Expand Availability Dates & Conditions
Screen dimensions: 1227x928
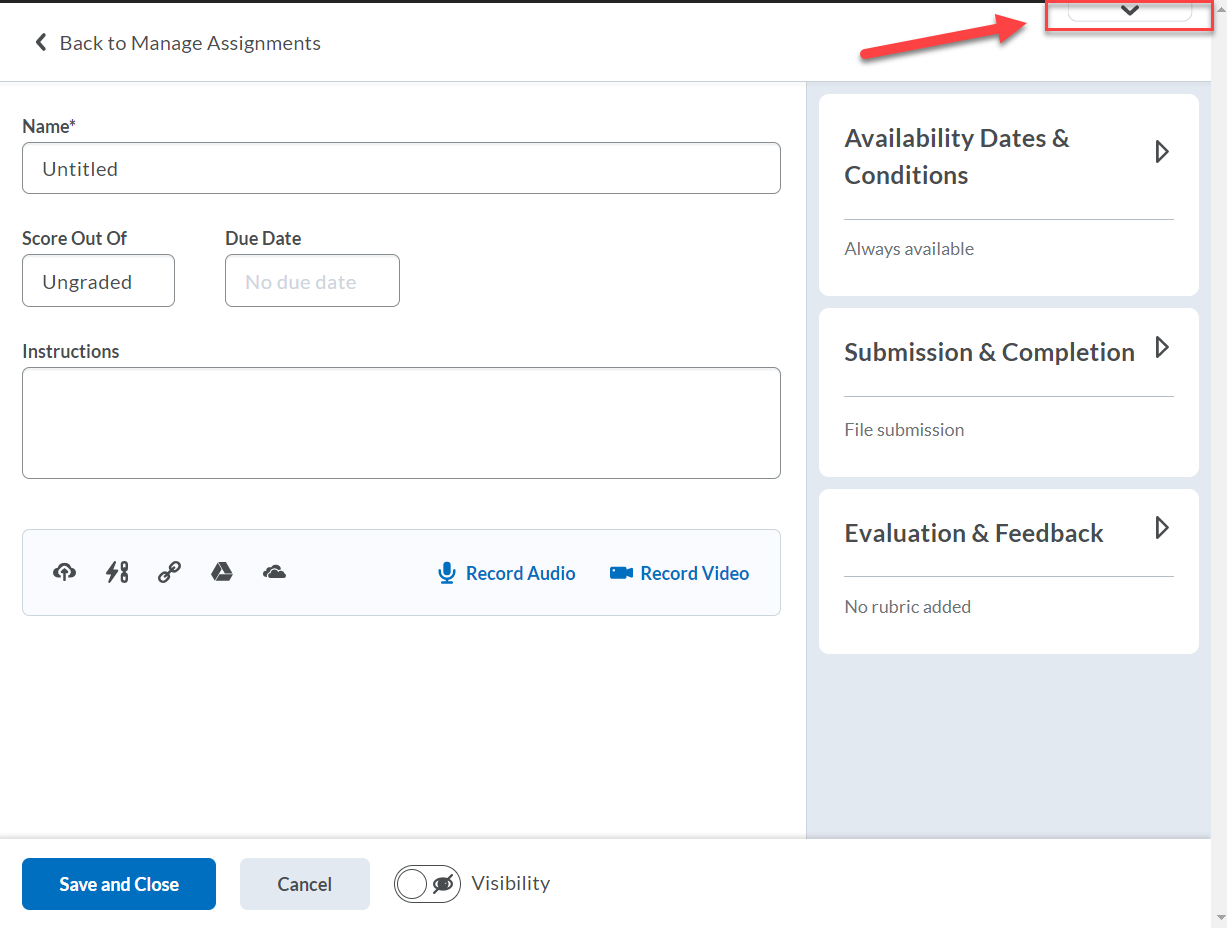1162,152
